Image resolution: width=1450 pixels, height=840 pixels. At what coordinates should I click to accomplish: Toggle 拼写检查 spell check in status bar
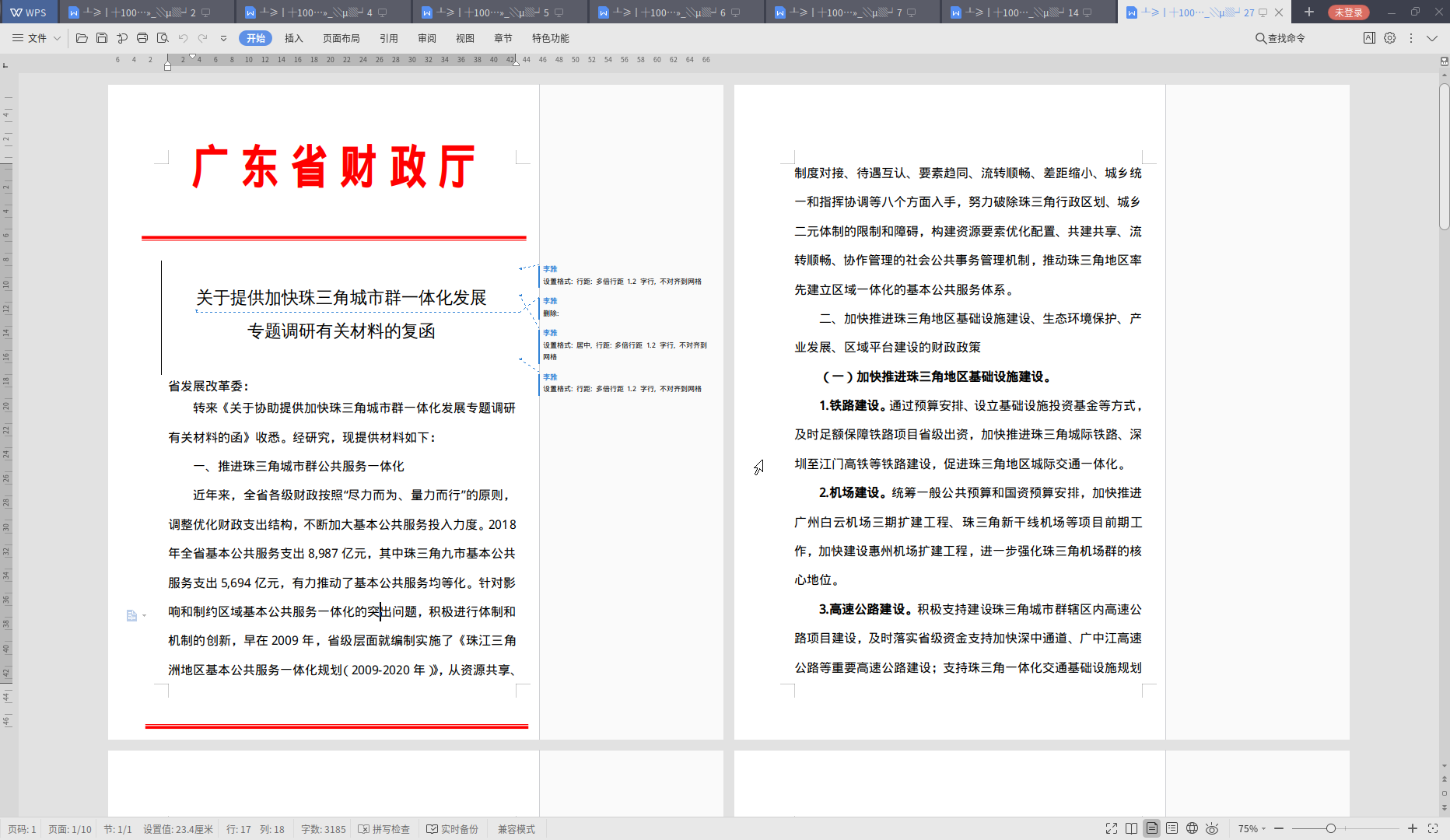point(384,829)
